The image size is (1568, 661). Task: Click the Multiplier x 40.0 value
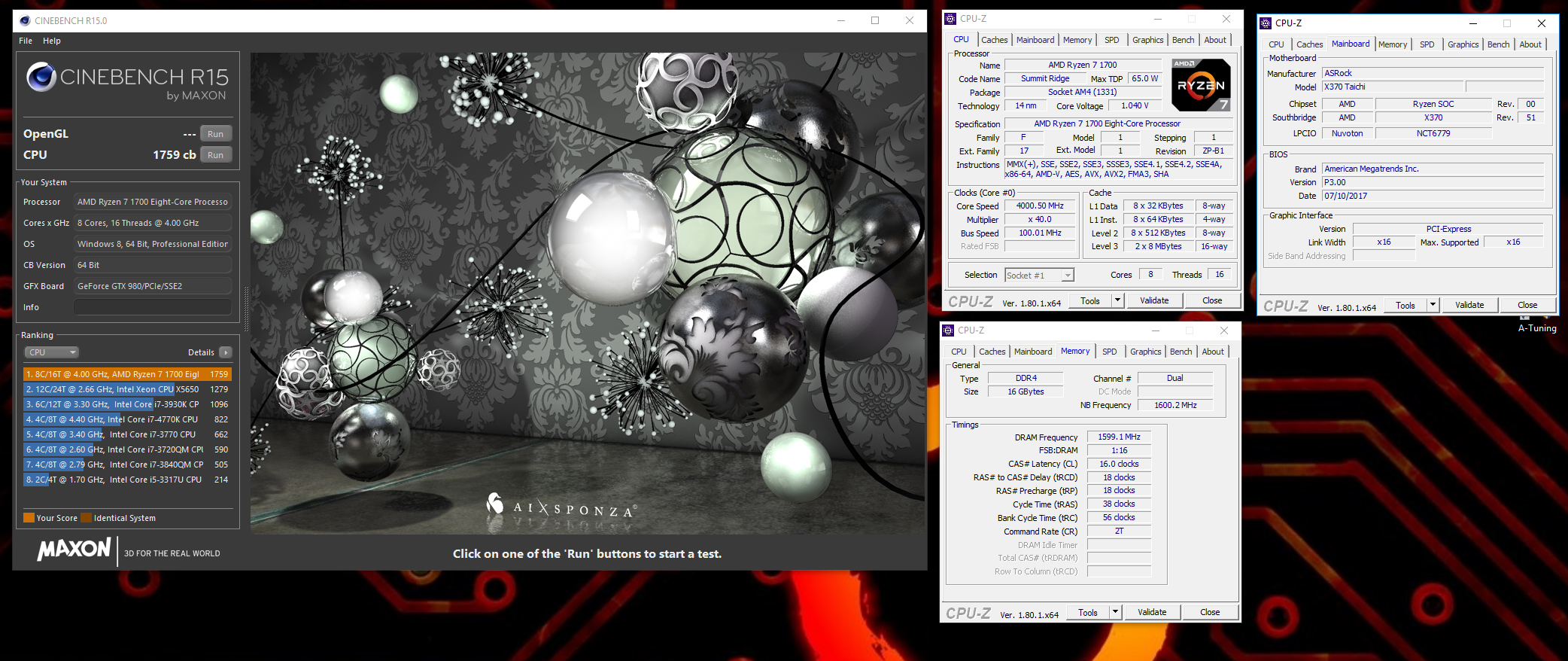tap(1041, 219)
